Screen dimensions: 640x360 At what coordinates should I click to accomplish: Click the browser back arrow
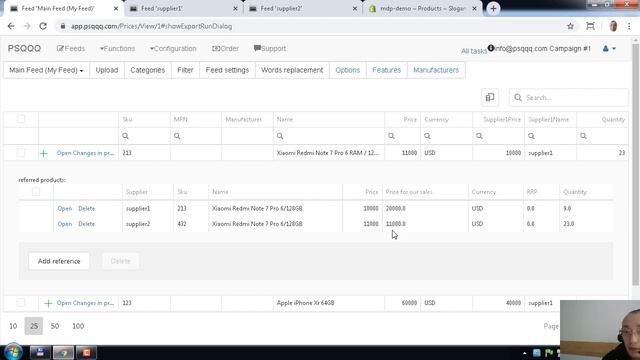pos(11,26)
